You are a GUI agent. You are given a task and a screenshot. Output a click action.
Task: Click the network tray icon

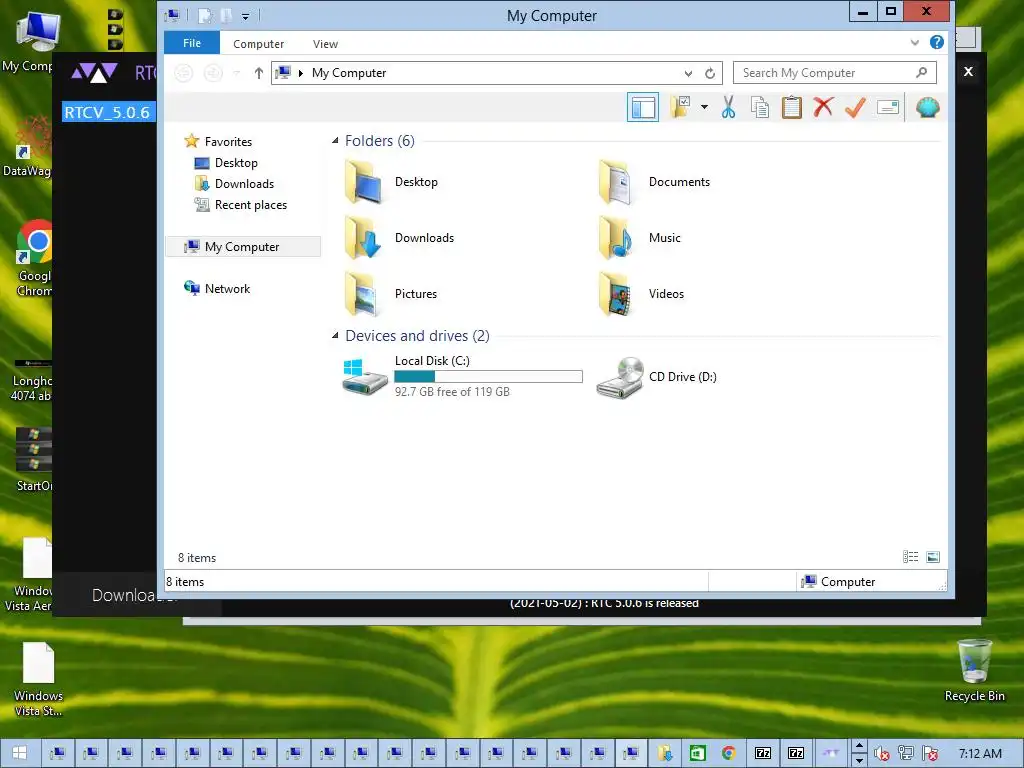[906, 754]
